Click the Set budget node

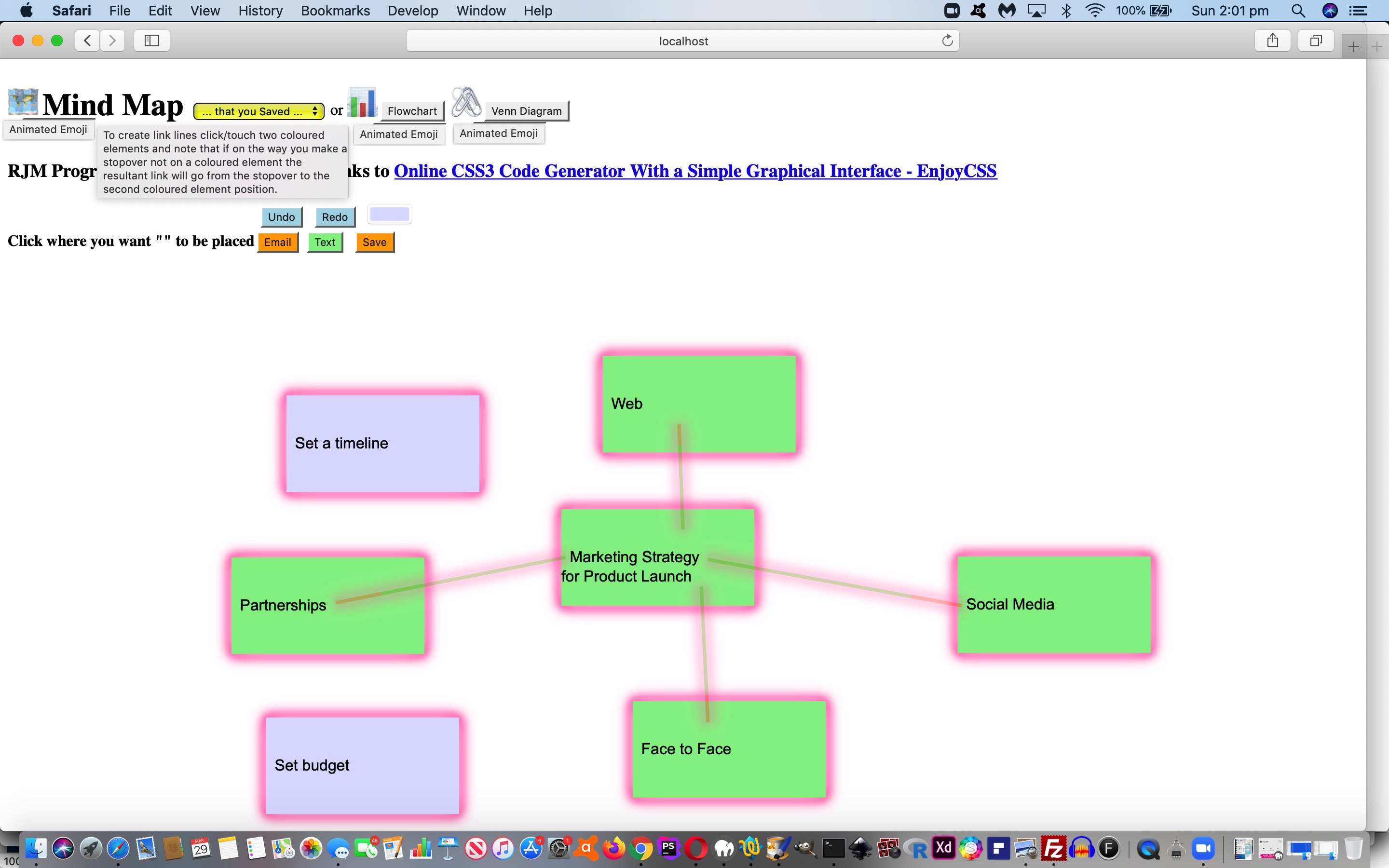point(362,765)
